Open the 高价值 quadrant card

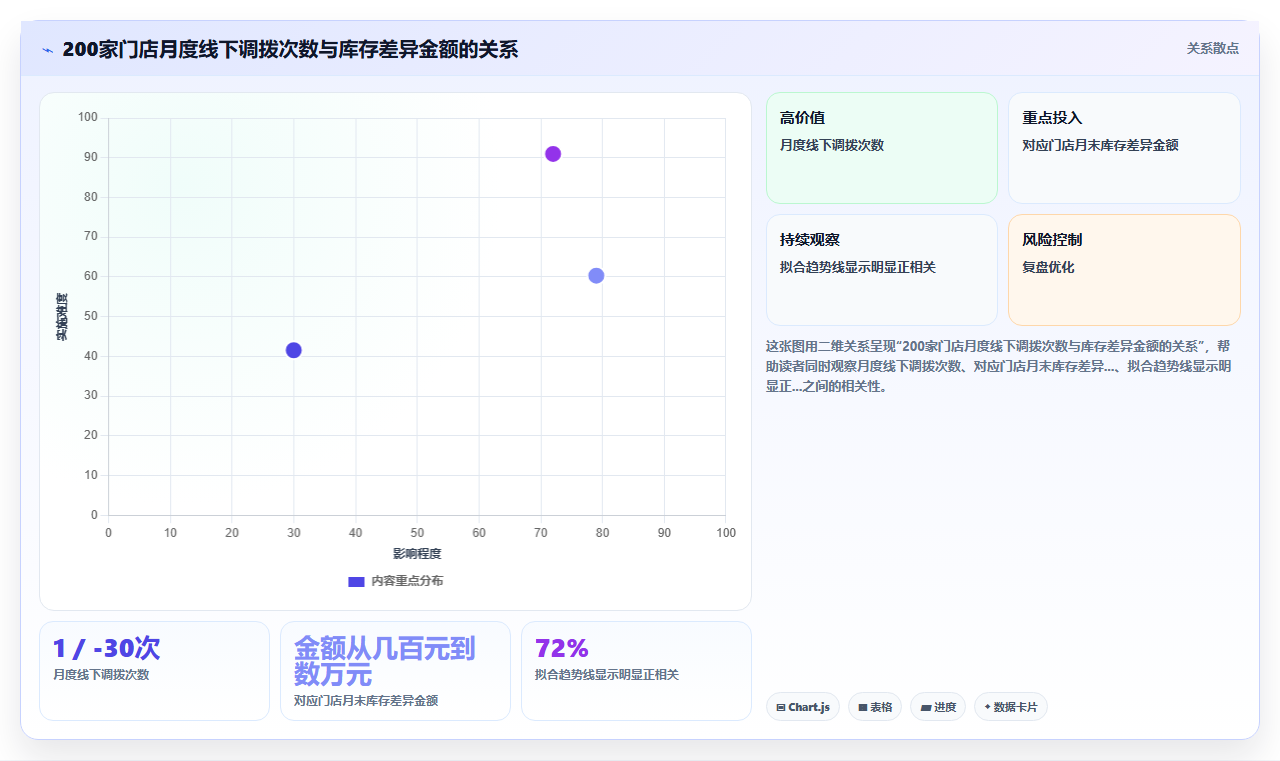(x=882, y=148)
